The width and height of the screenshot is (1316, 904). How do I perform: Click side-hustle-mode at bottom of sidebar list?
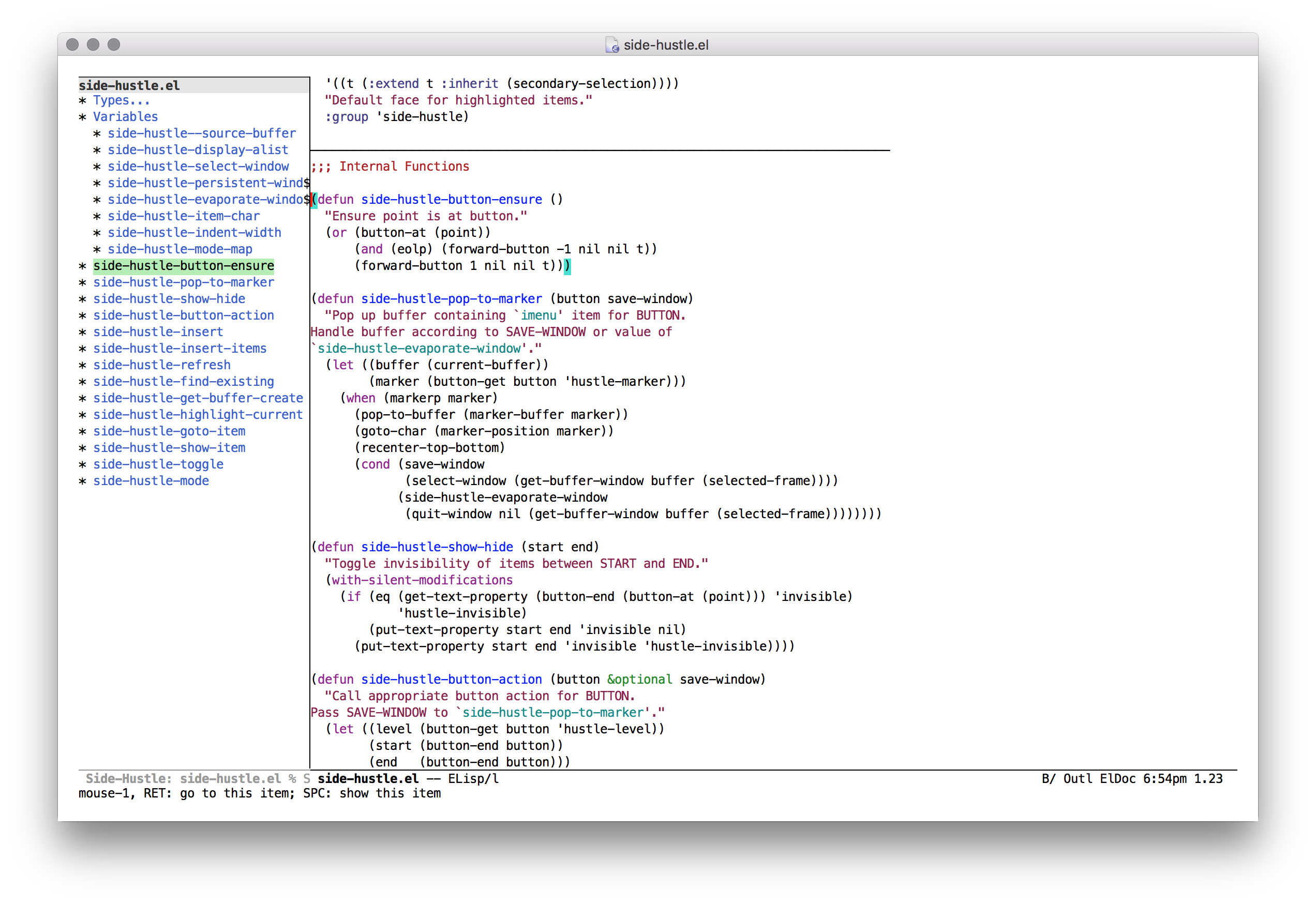[x=151, y=481]
